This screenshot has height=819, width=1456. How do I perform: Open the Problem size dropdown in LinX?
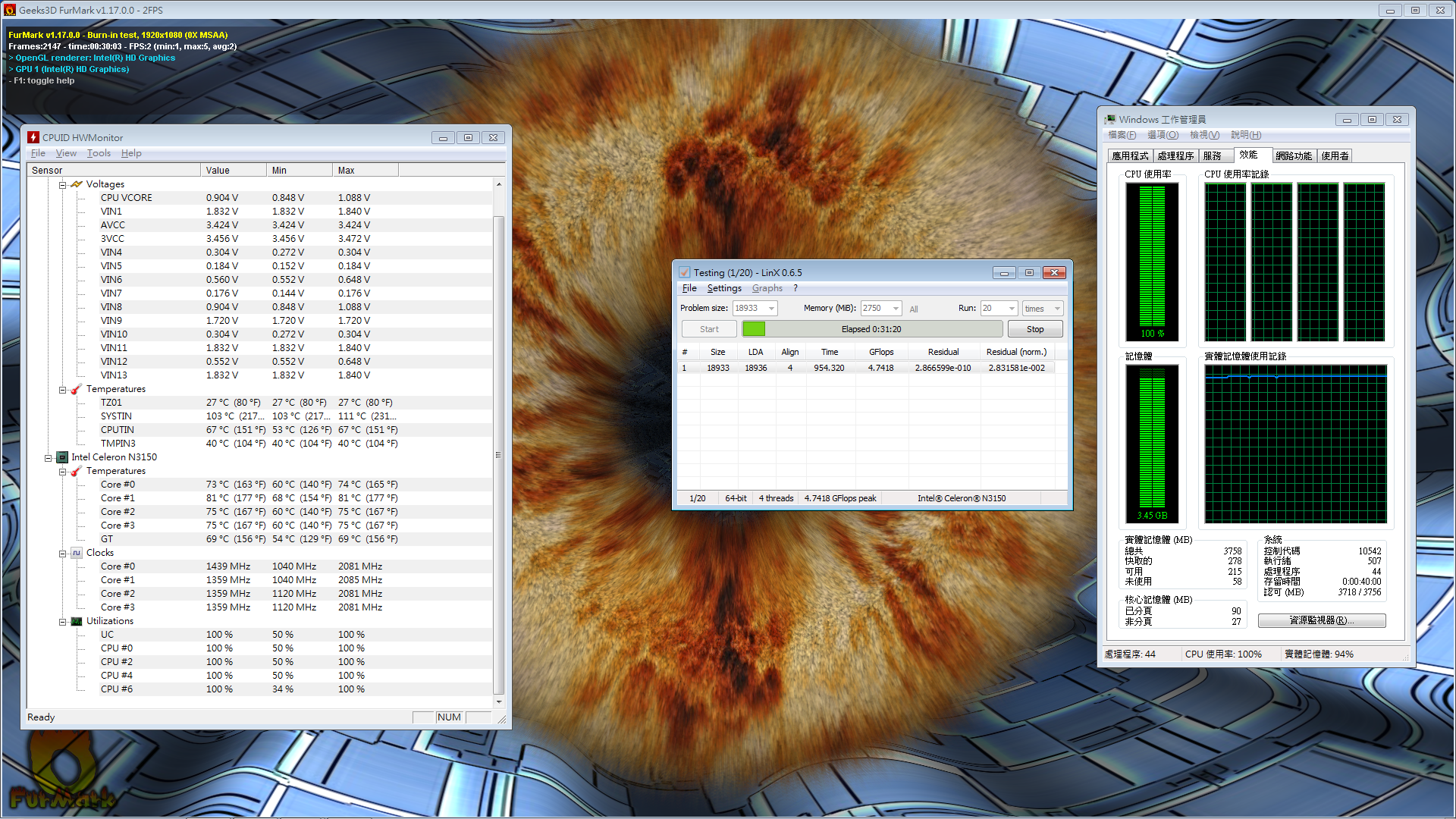click(x=771, y=308)
